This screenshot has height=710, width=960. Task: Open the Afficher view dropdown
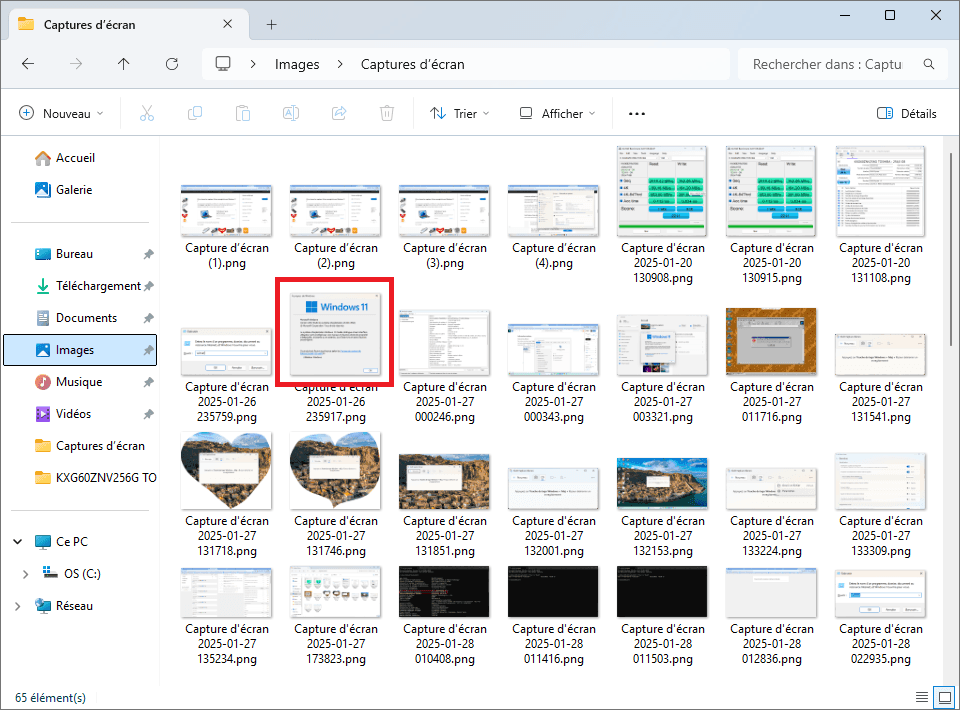tap(557, 113)
